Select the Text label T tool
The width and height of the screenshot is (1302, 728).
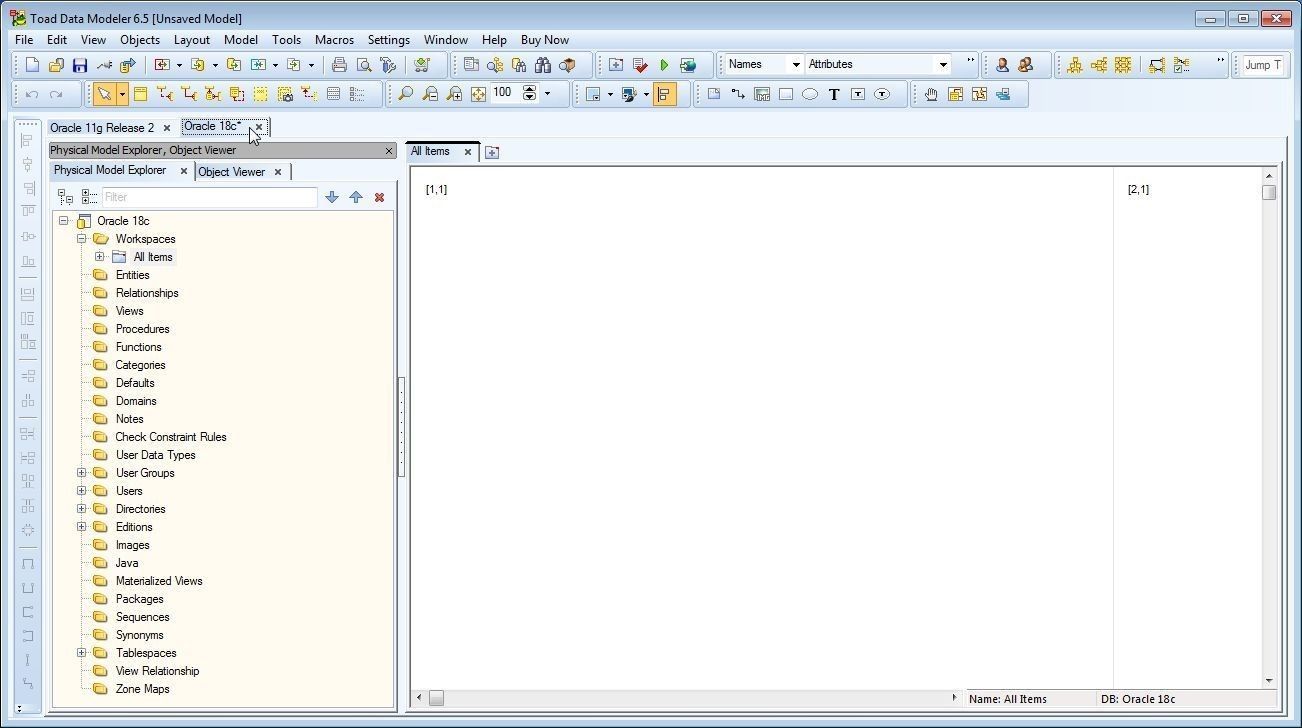[834, 94]
